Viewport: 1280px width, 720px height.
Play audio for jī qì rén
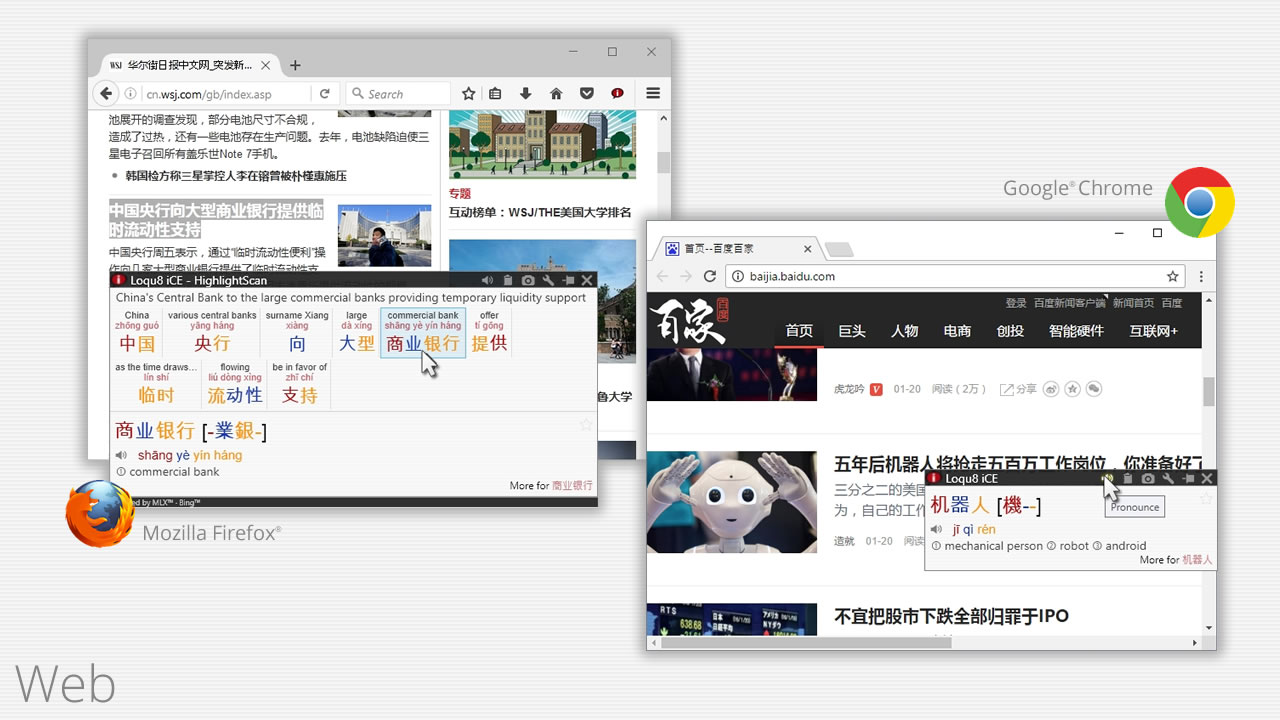pos(937,529)
